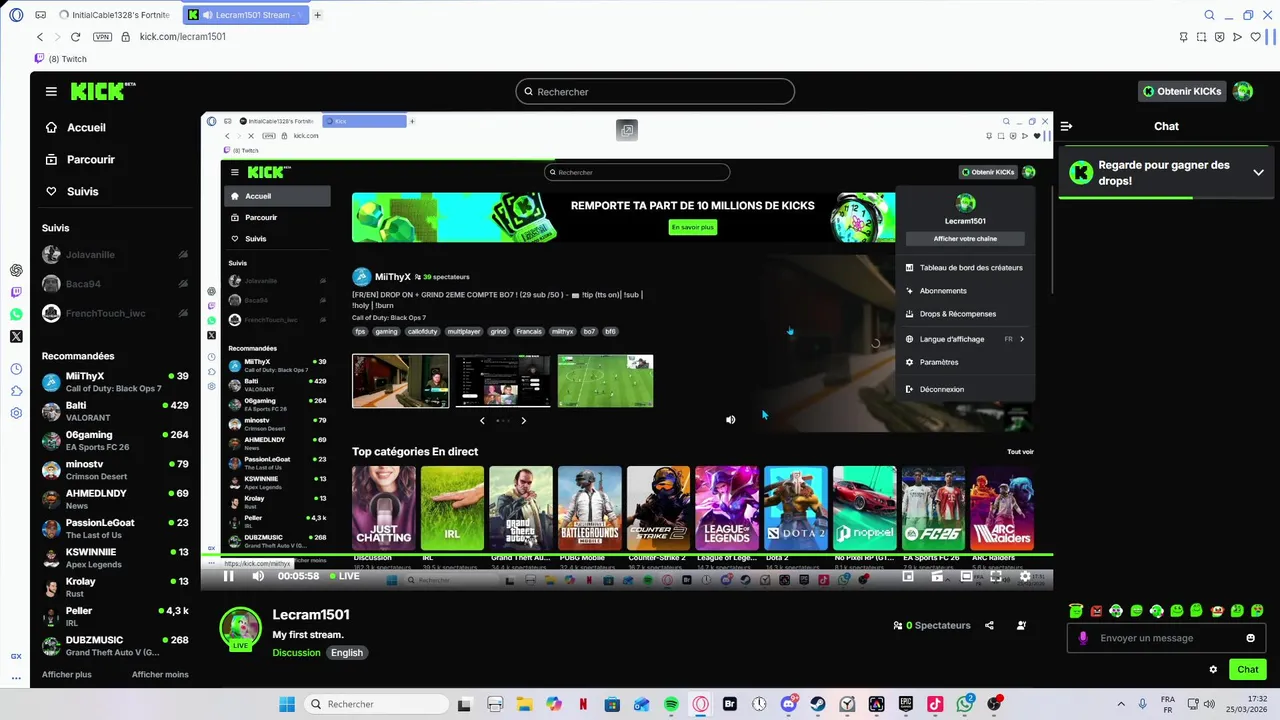1280x720 pixels.
Task: Open X (Twitter) in the Opera sidebar
Action: tap(16, 336)
